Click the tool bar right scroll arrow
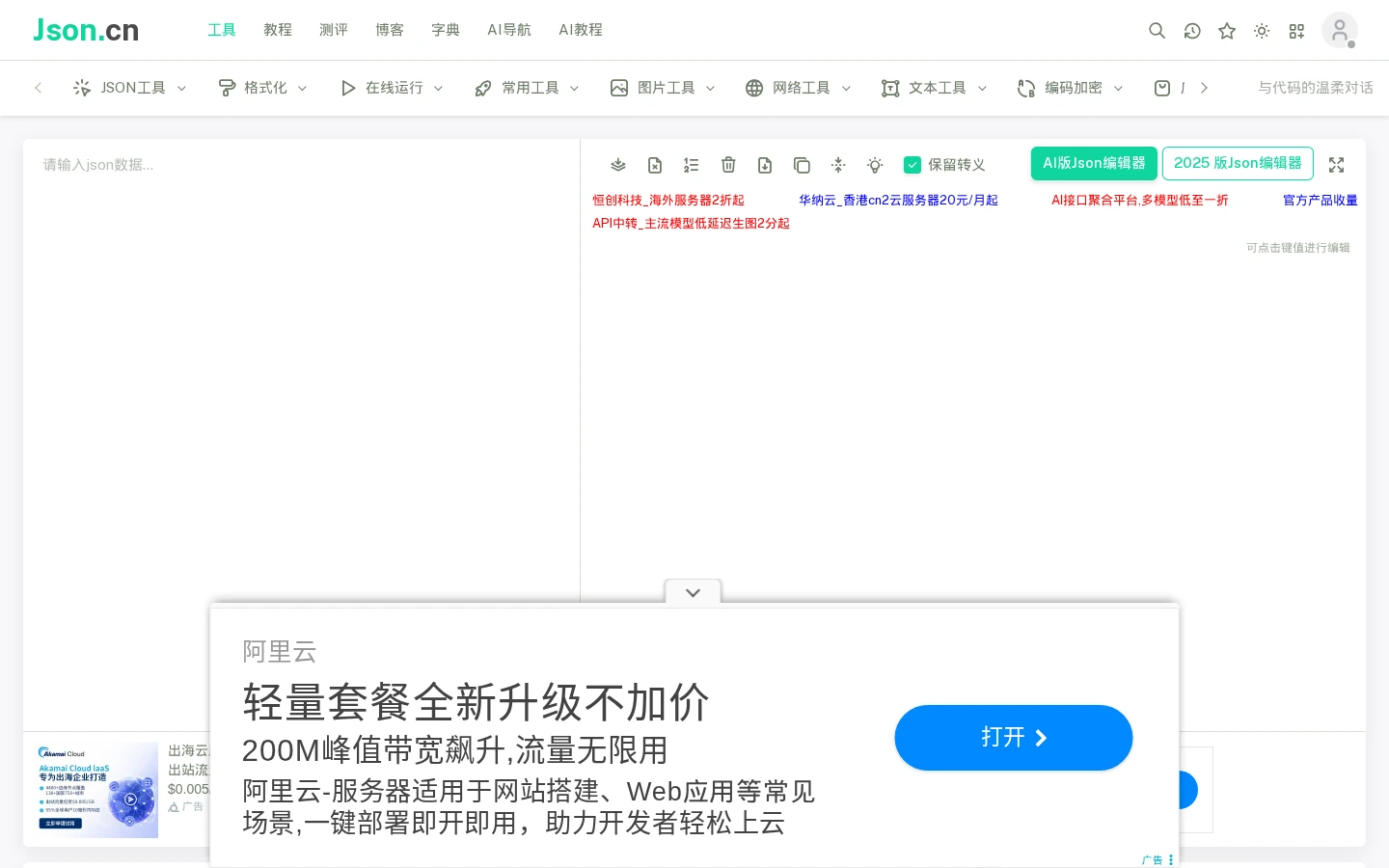The width and height of the screenshot is (1389, 868). (x=1204, y=88)
